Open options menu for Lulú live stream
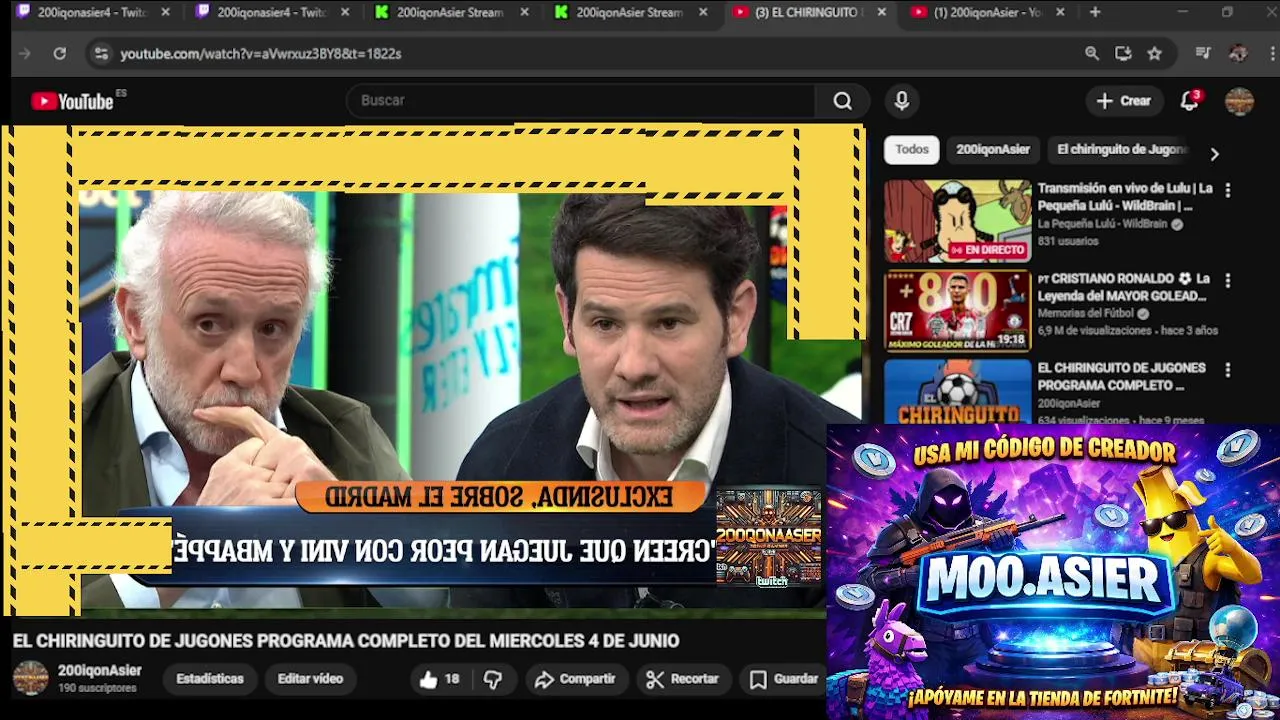Viewport: 1280px width, 720px height. [1228, 190]
